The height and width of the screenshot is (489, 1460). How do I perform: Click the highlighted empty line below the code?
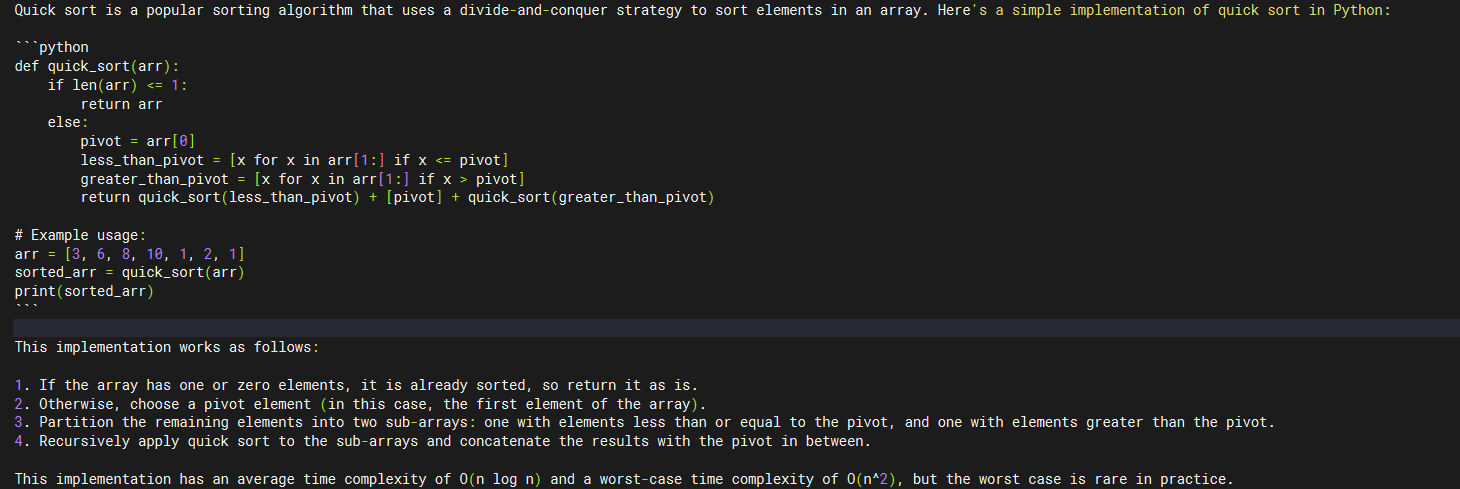pyautogui.click(x=730, y=328)
